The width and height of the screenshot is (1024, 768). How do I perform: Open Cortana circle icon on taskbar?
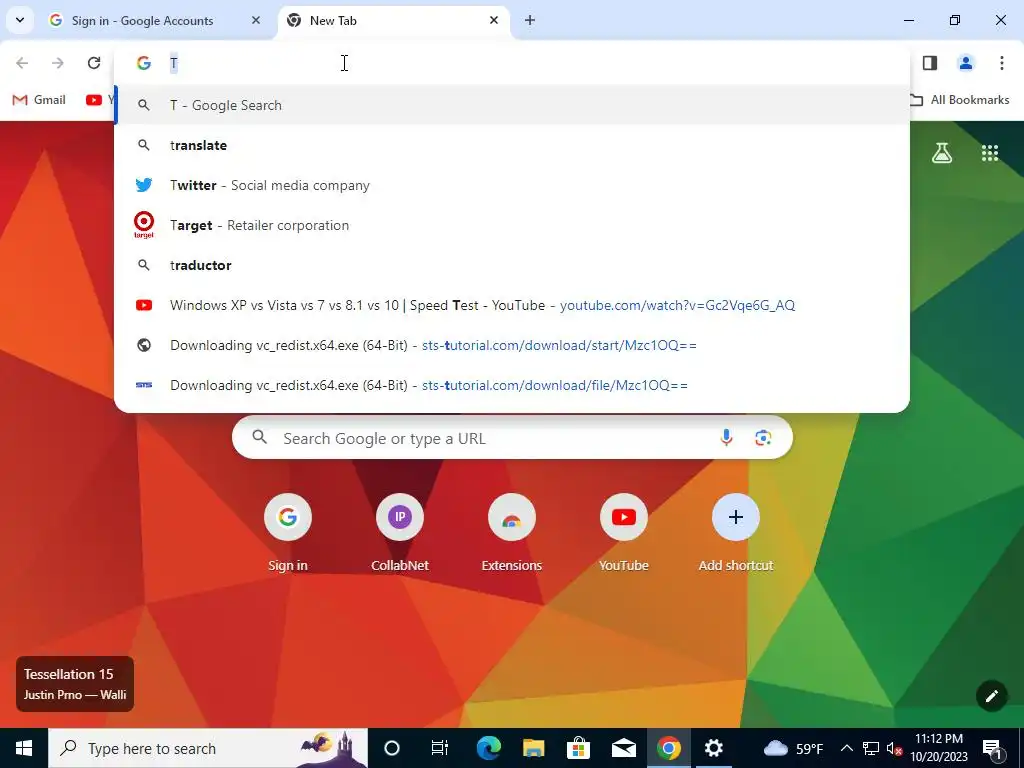[392, 748]
